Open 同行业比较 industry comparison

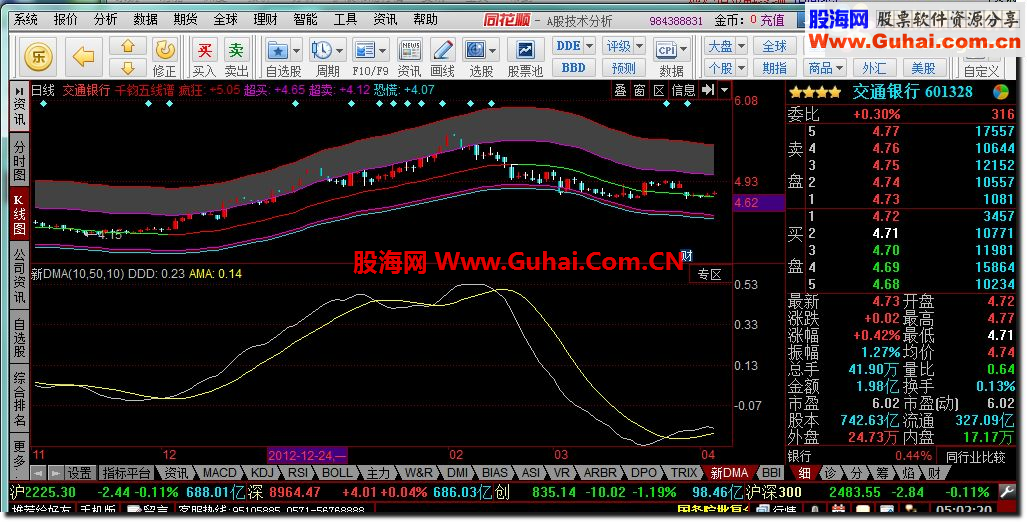pos(975,457)
